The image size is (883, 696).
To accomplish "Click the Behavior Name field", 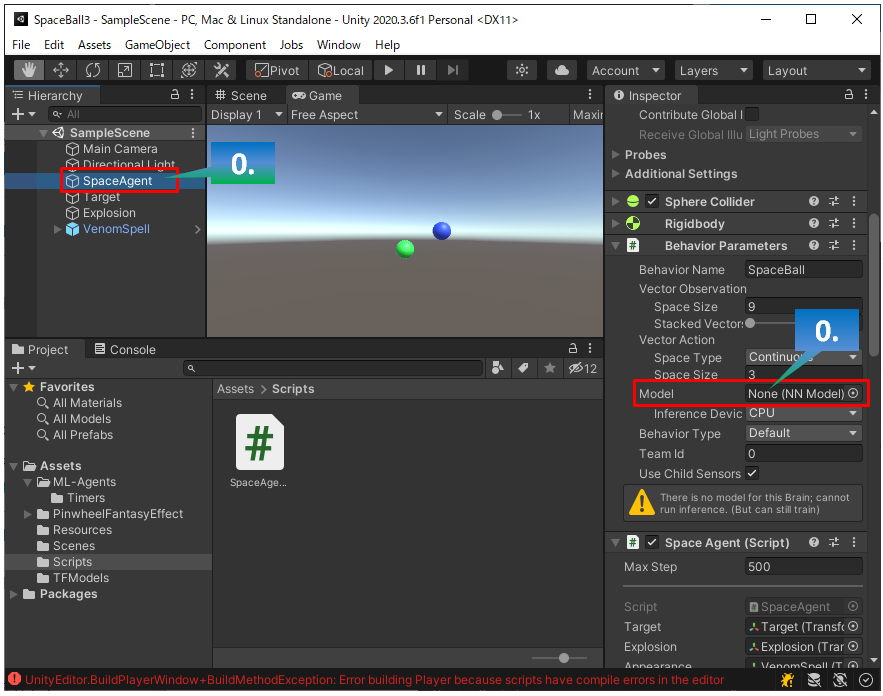I will pos(804,269).
